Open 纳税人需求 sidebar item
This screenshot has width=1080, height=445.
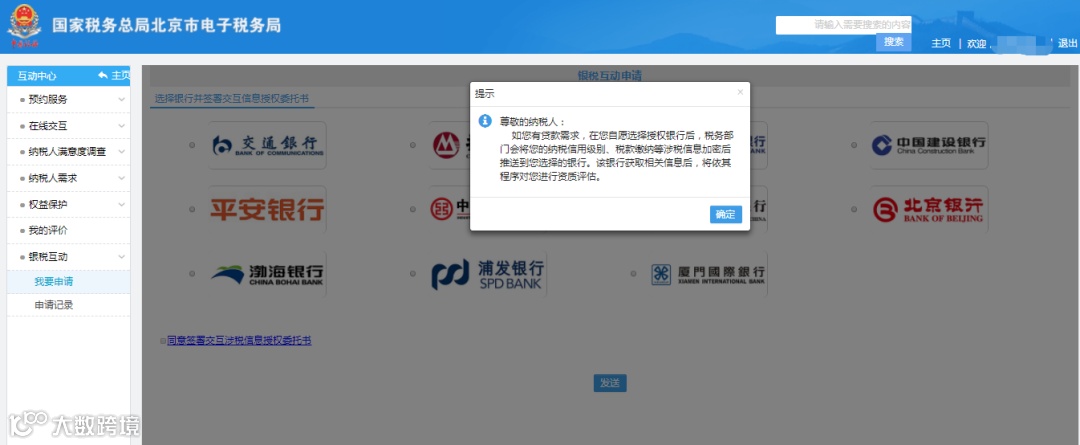[x=68, y=178]
